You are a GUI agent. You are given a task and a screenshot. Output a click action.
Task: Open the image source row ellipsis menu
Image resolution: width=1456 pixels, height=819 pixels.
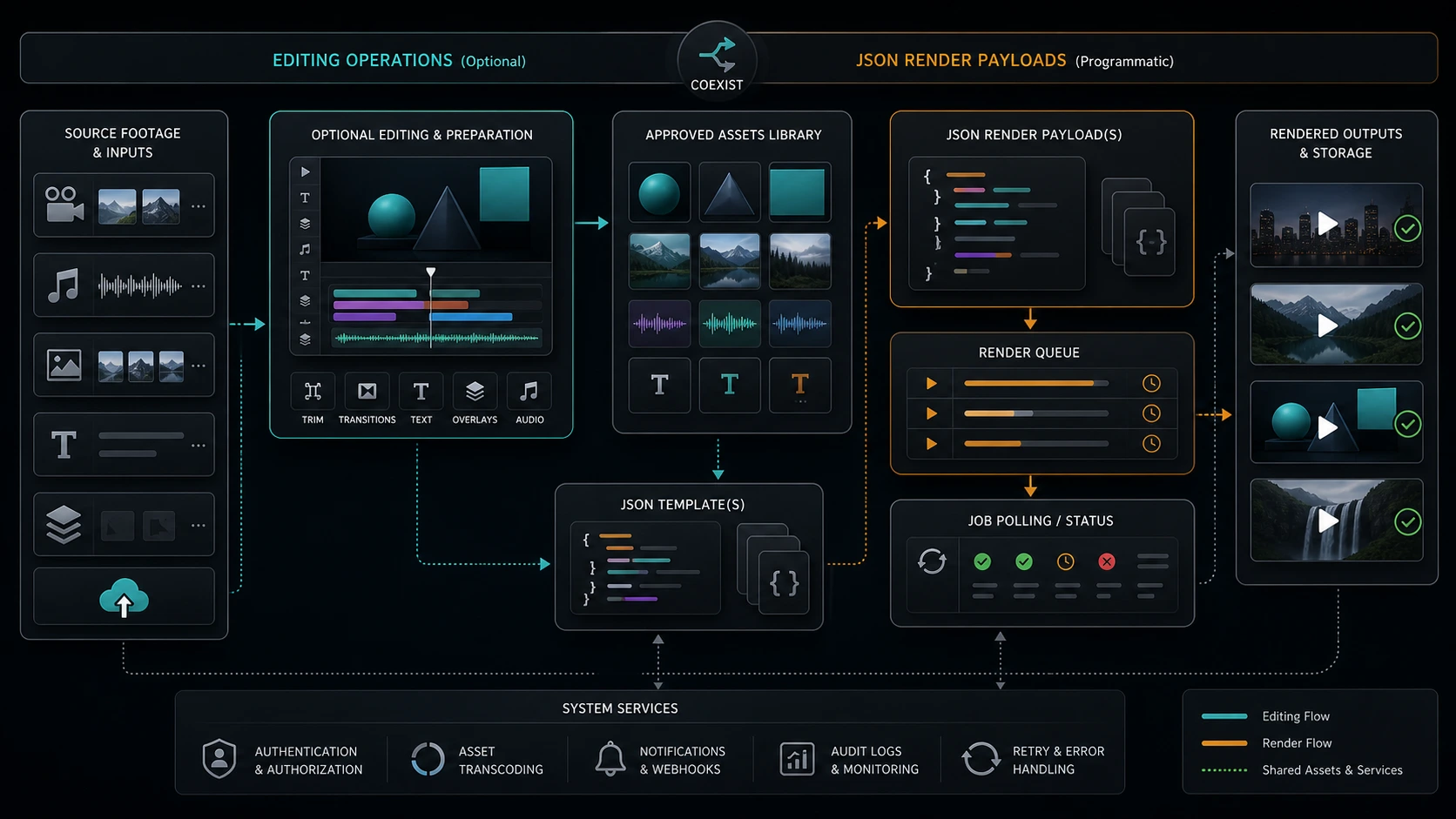(199, 366)
